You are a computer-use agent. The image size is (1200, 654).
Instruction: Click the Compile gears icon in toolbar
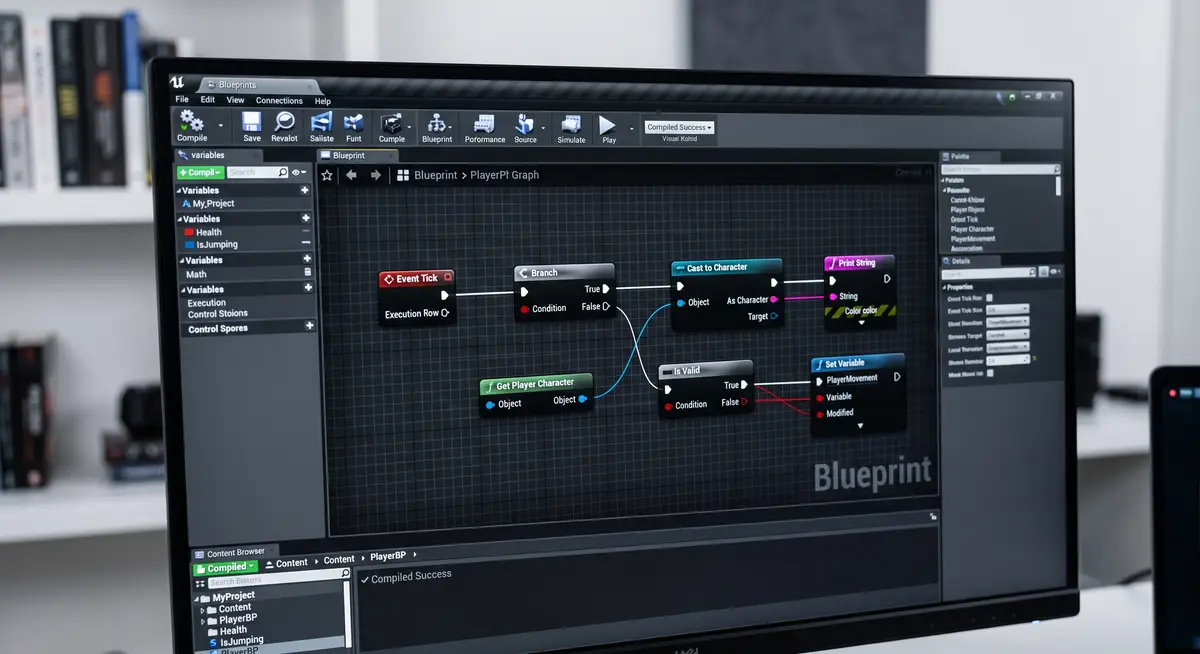coord(191,121)
